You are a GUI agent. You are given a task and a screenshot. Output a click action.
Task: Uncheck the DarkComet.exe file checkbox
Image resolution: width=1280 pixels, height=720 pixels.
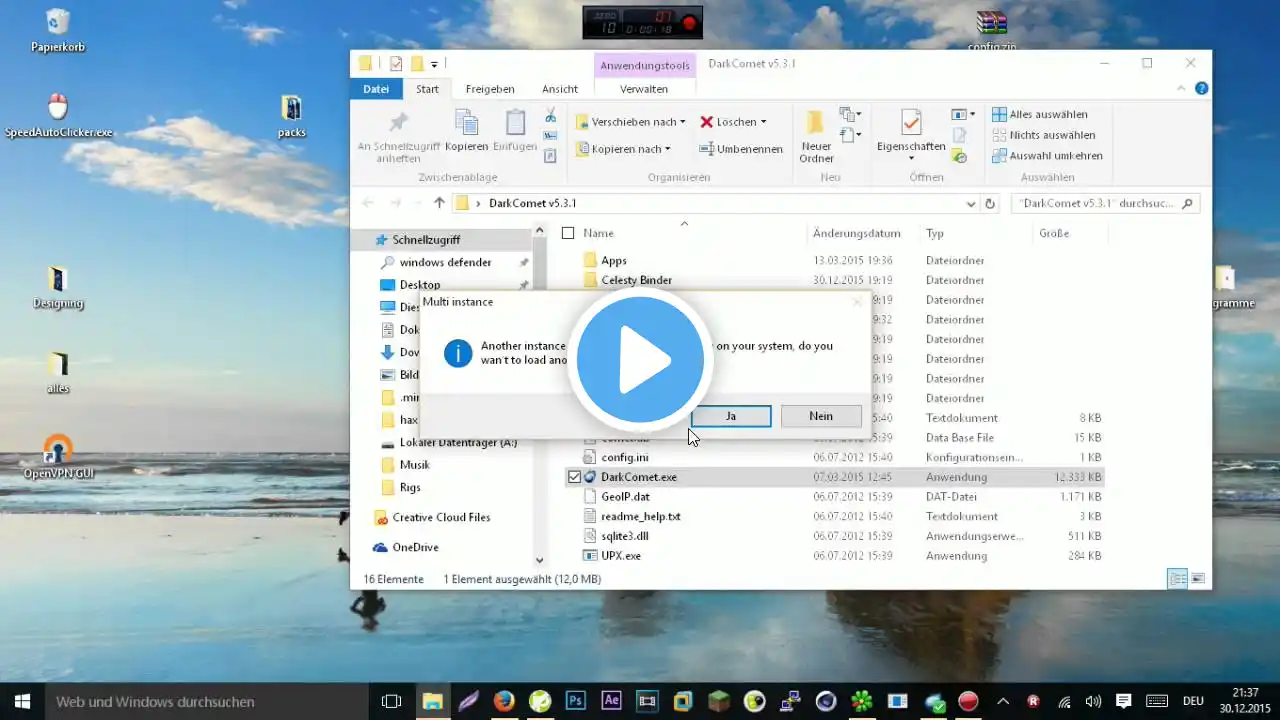(574, 477)
